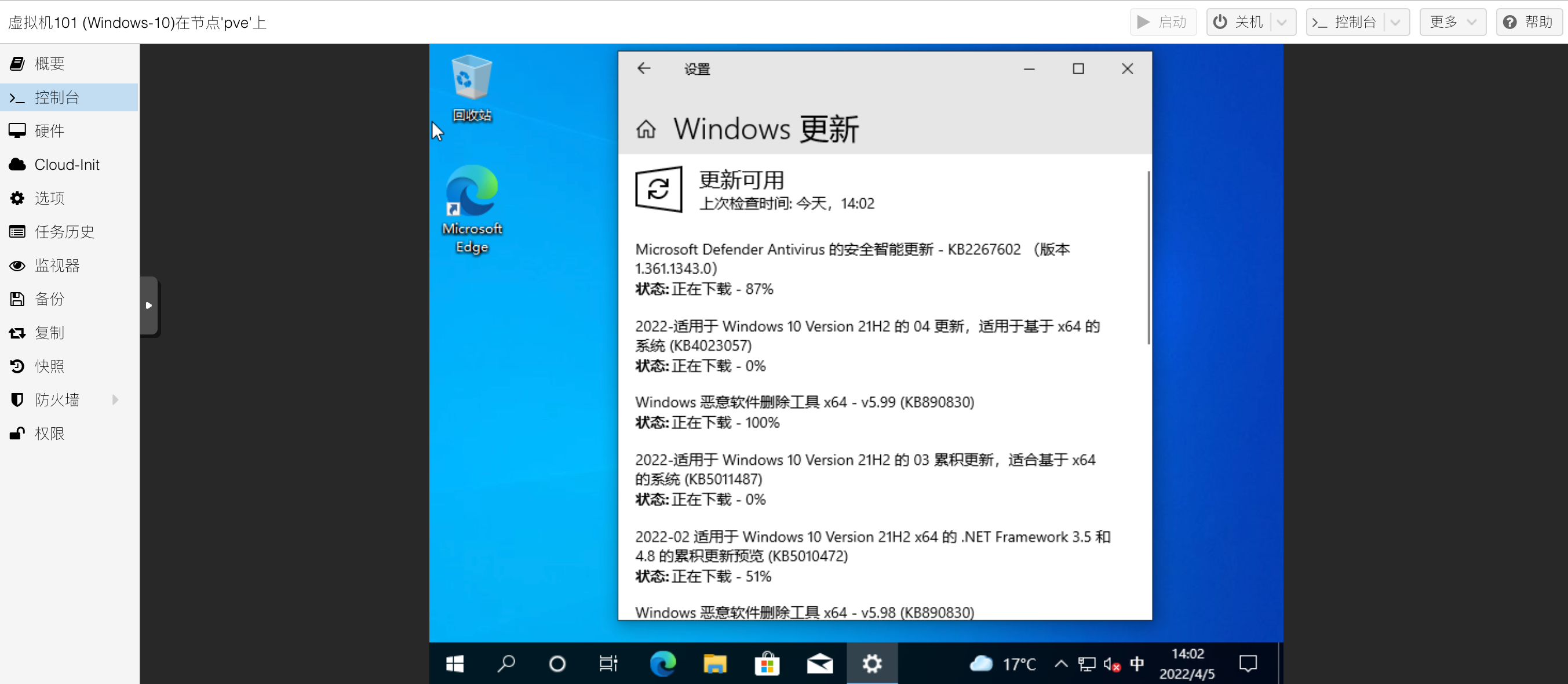
Task: Open the notification action center
Action: pos(1248,663)
